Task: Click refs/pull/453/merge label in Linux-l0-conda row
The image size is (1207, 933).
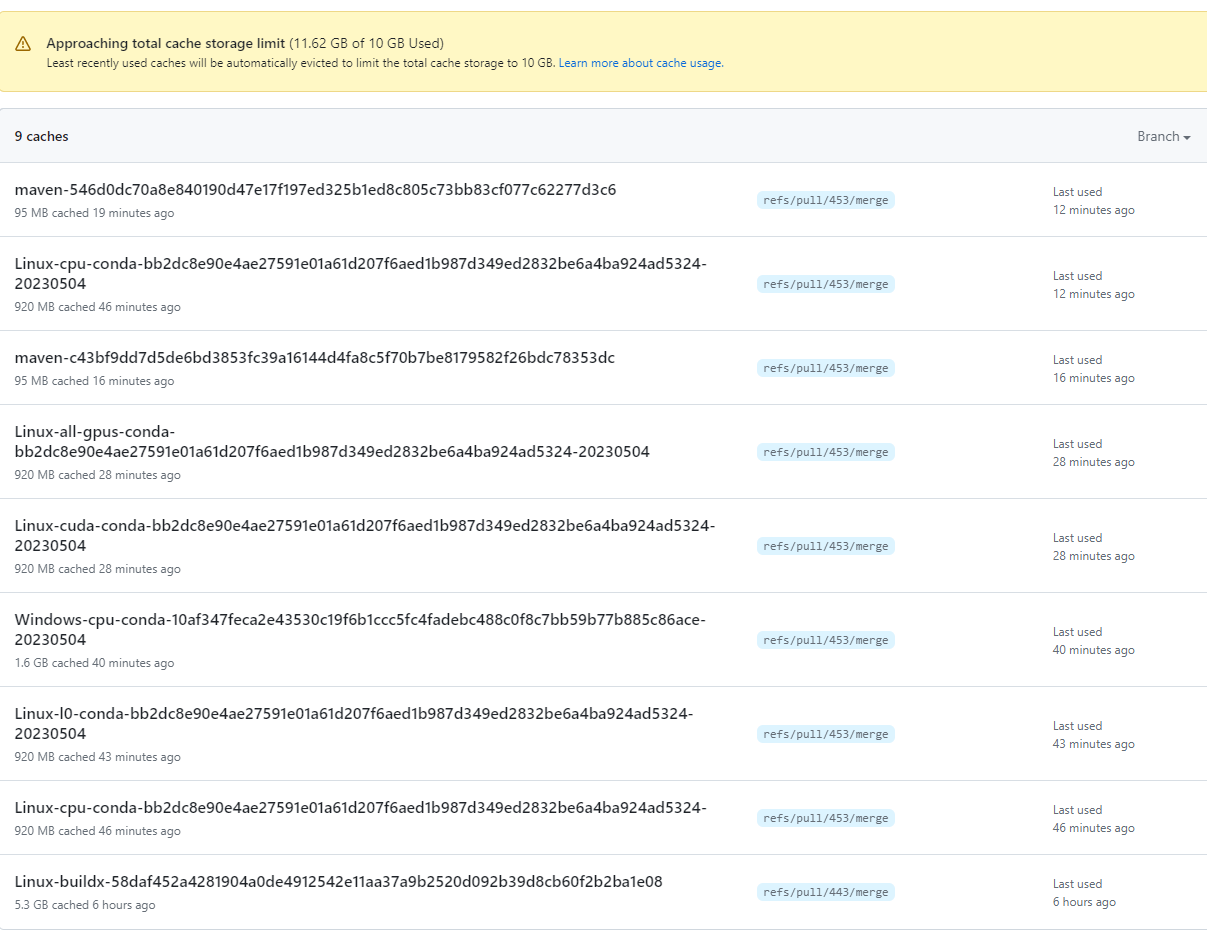Action: tap(826, 734)
